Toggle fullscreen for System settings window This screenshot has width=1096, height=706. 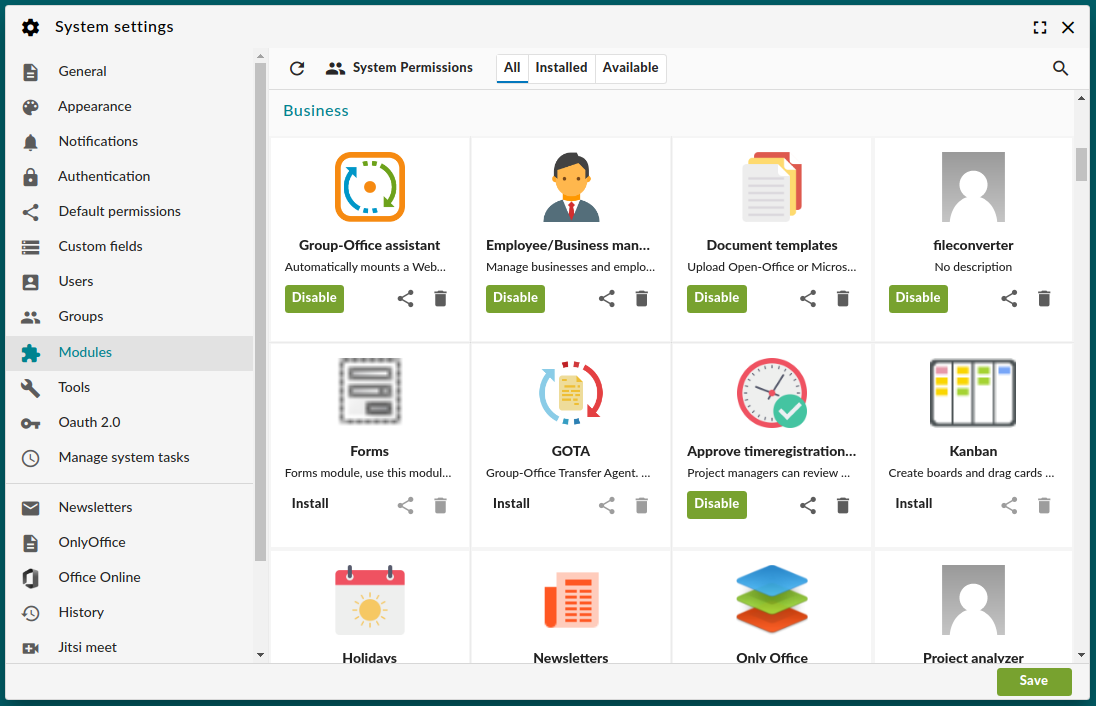point(1040,27)
